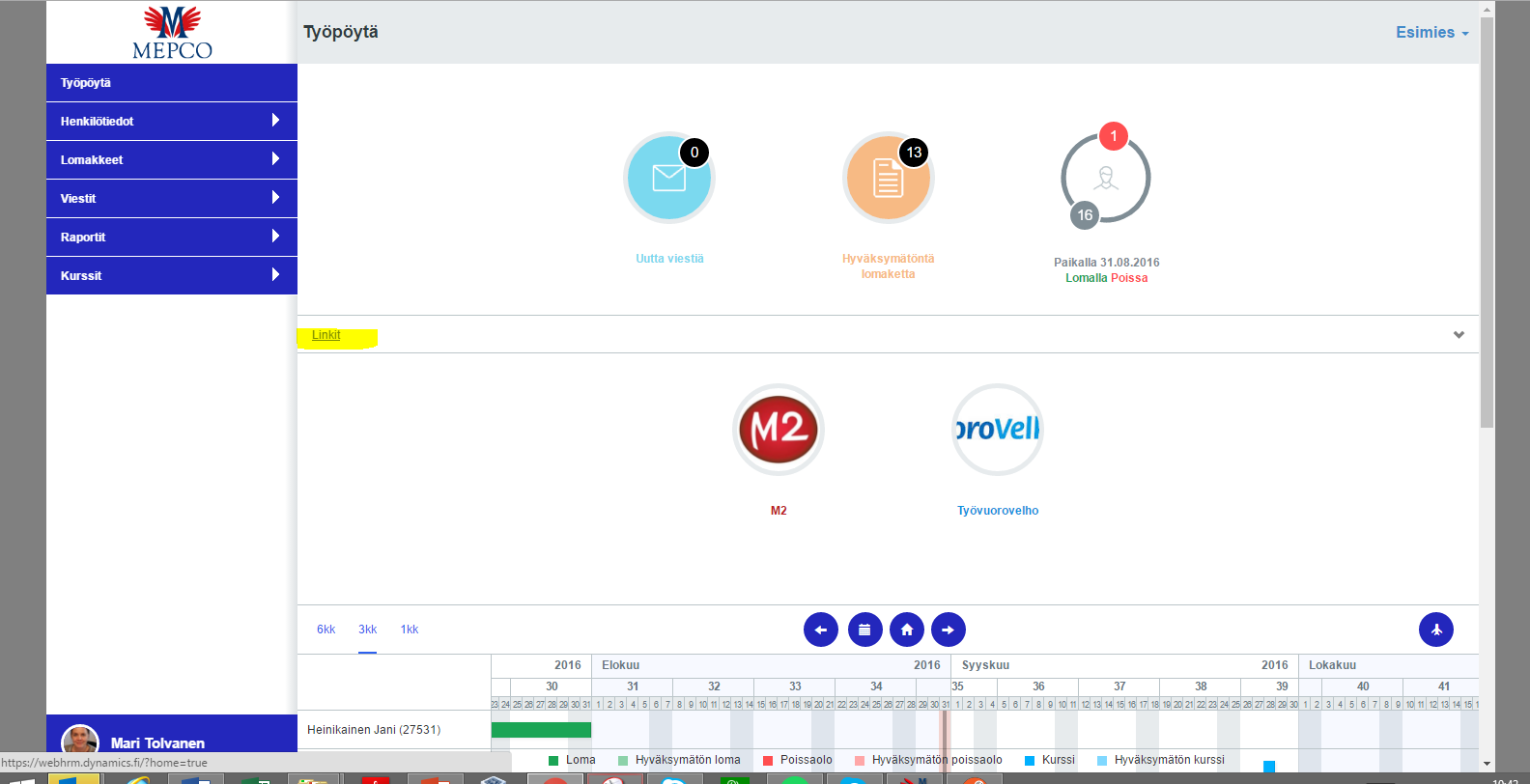Click the blue Kurssi legend swatch
Viewport: 1530px width, 784px height.
(x=1030, y=761)
